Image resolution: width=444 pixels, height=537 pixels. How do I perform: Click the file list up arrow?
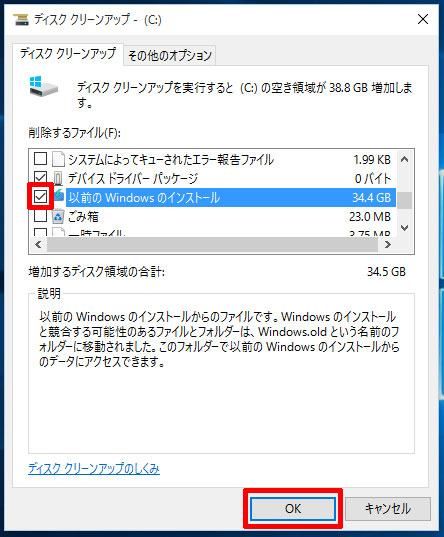coord(405,159)
